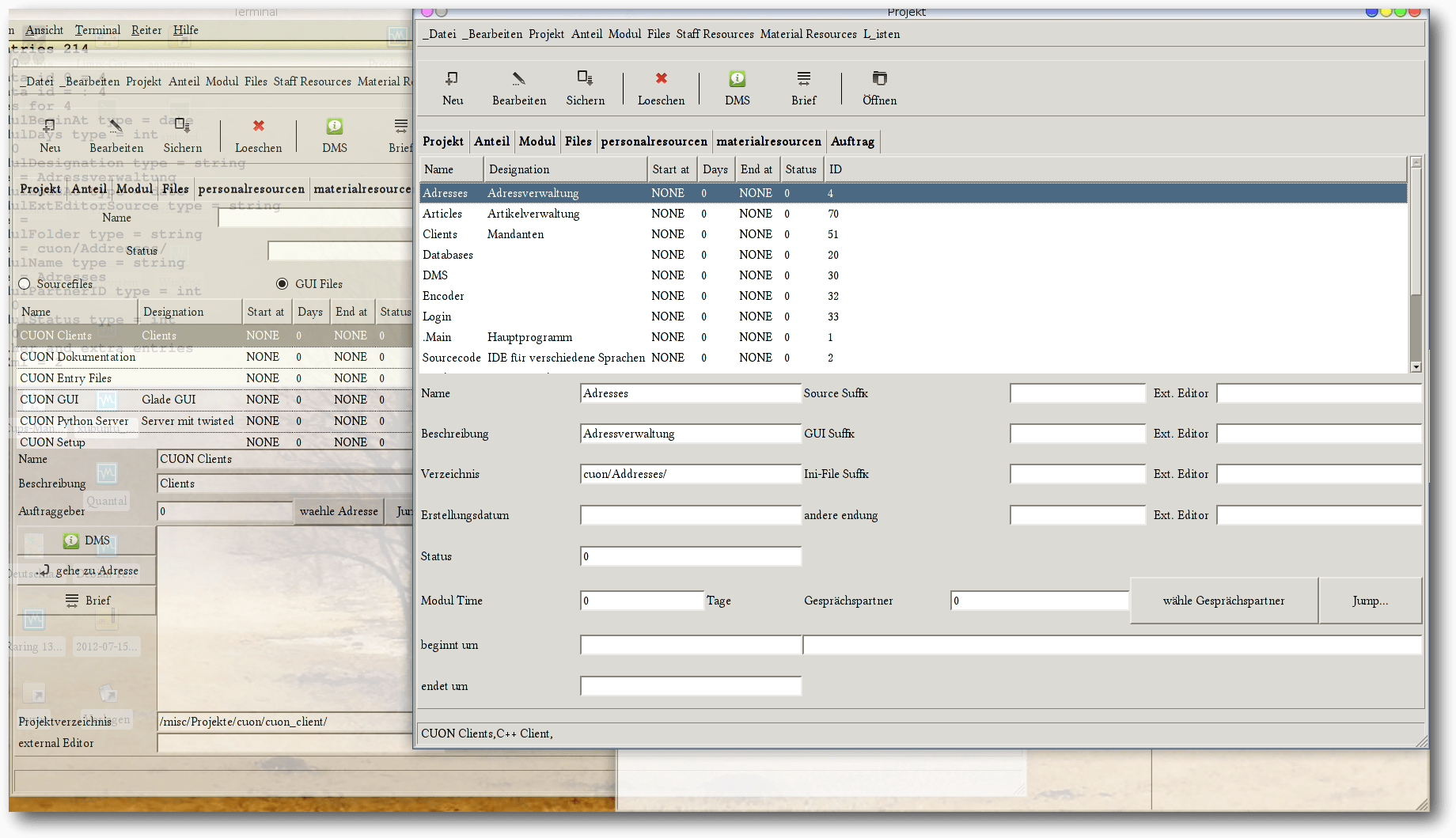Click the 'Jump...' button
Image resolution: width=1456 pixels, height=838 pixels.
(1370, 601)
